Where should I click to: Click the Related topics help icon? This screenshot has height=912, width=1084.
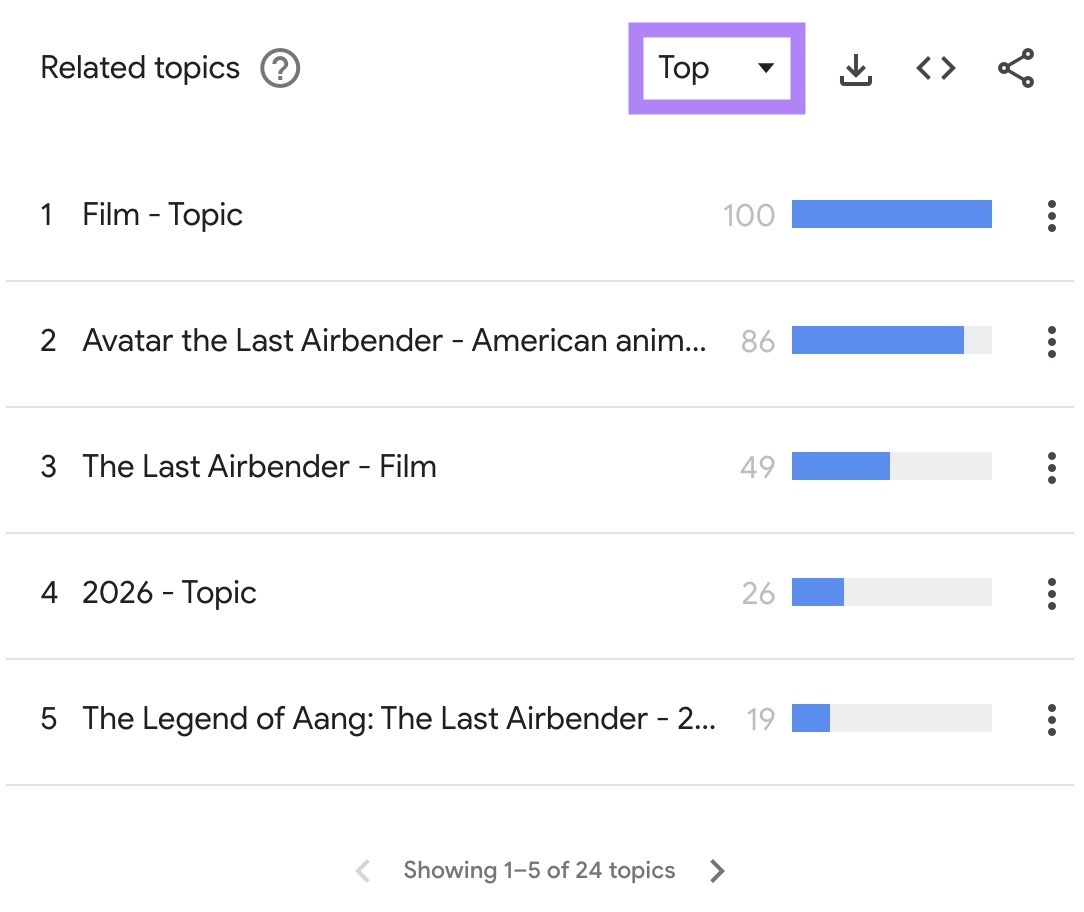point(280,68)
